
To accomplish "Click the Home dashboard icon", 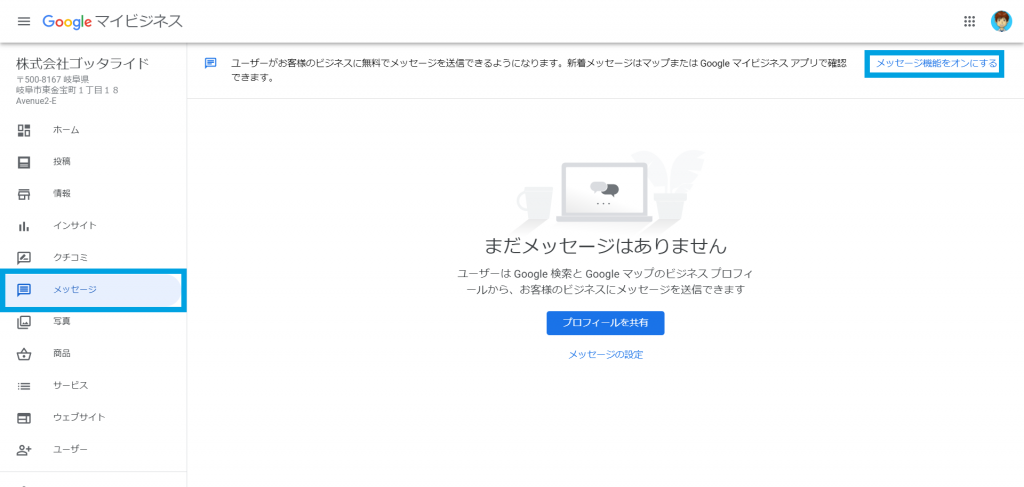I will tap(24, 130).
